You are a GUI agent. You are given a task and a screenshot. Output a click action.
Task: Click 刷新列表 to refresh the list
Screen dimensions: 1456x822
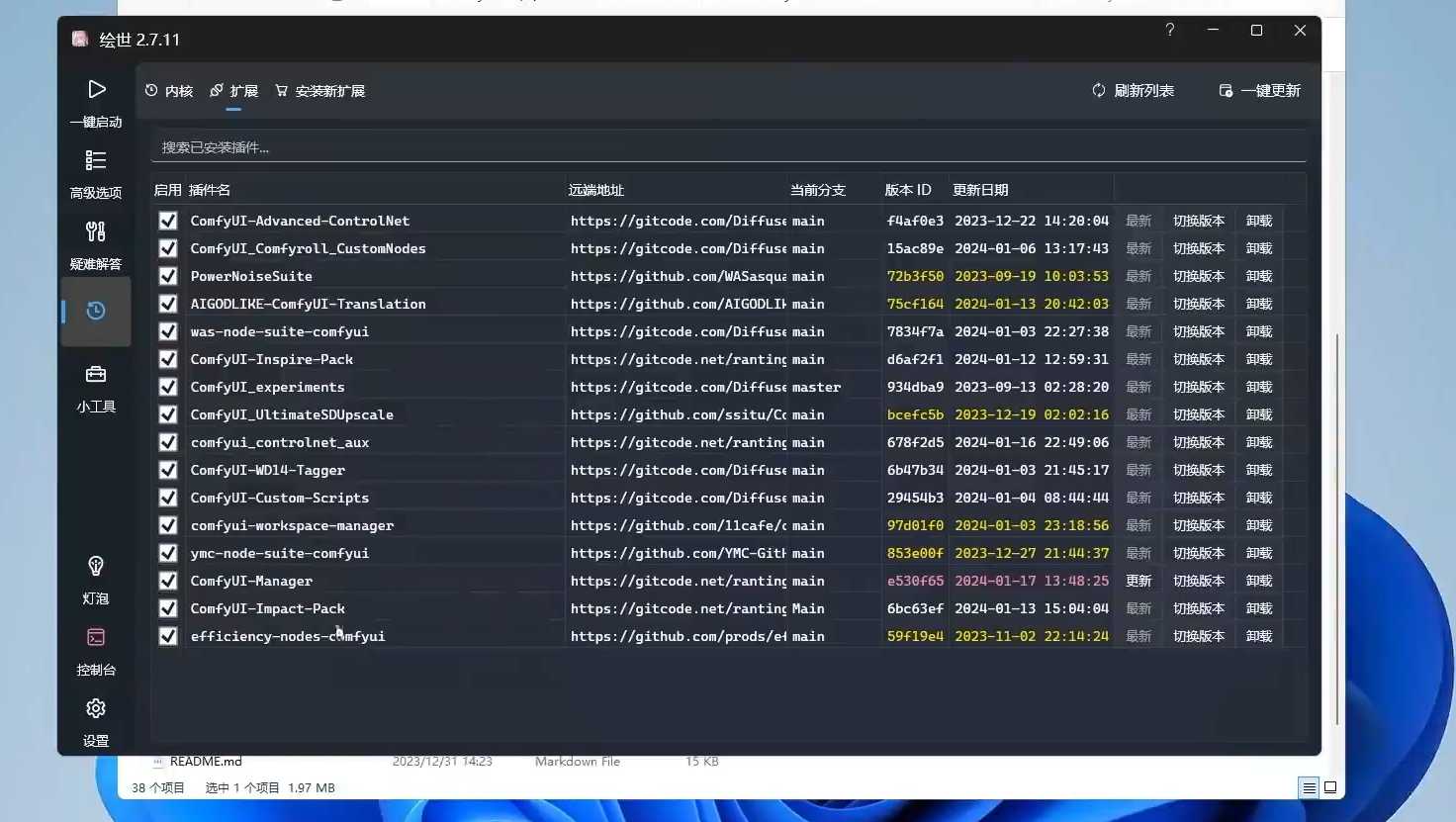[x=1134, y=91]
